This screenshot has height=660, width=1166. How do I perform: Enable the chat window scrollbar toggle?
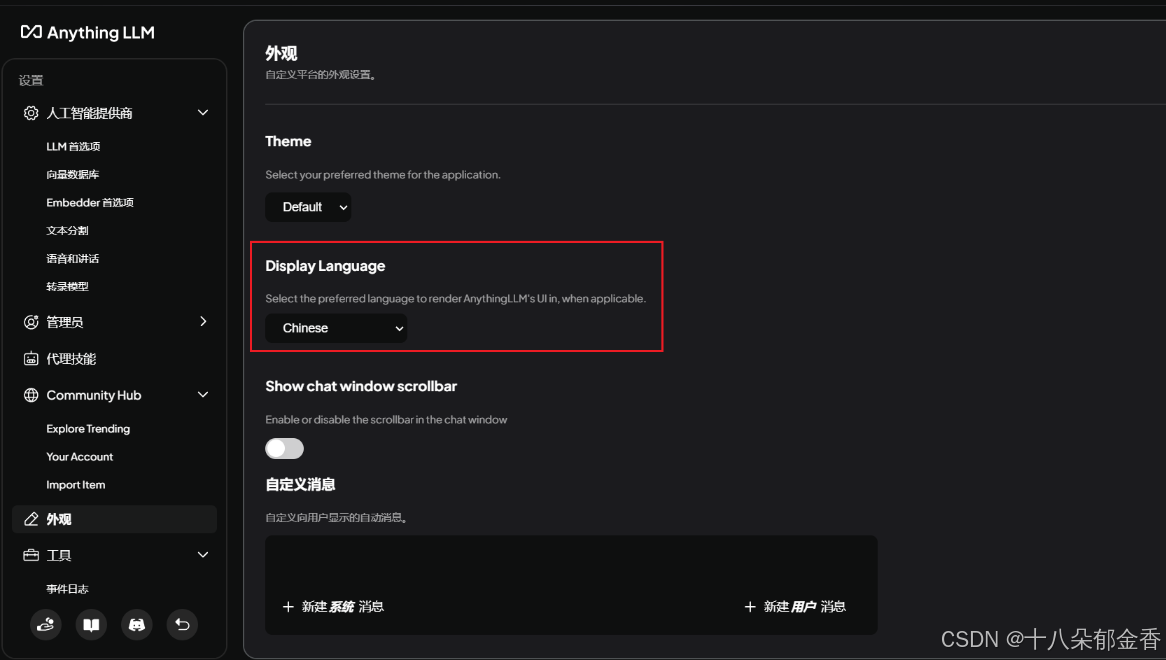284,448
